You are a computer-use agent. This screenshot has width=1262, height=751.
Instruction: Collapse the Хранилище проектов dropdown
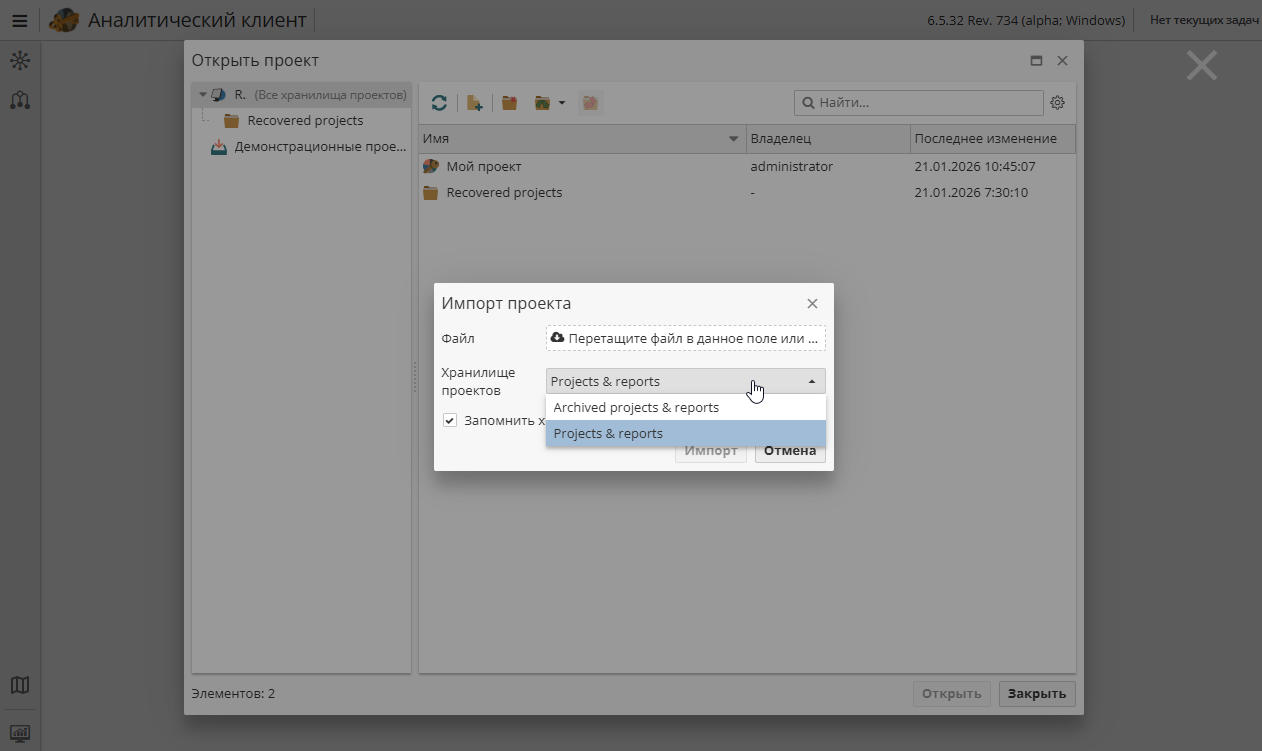(812, 381)
